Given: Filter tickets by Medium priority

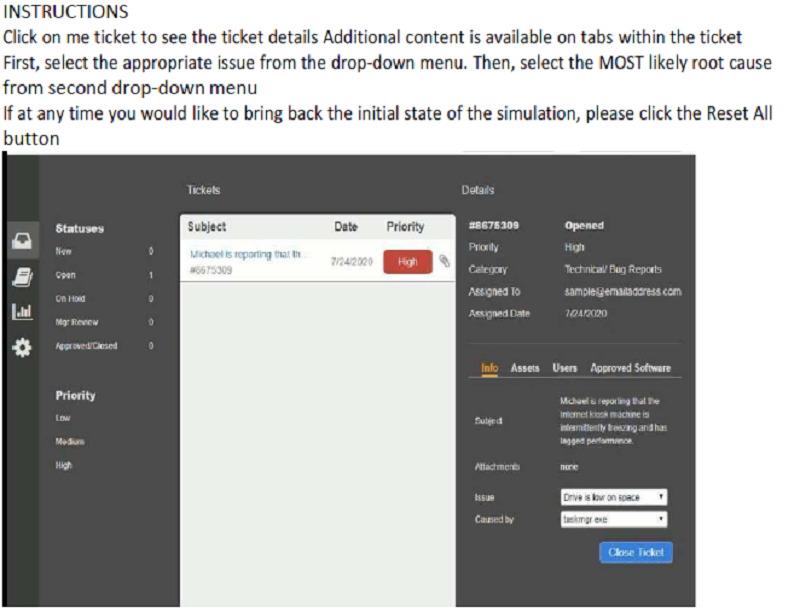Looking at the screenshot, I should tap(70, 441).
